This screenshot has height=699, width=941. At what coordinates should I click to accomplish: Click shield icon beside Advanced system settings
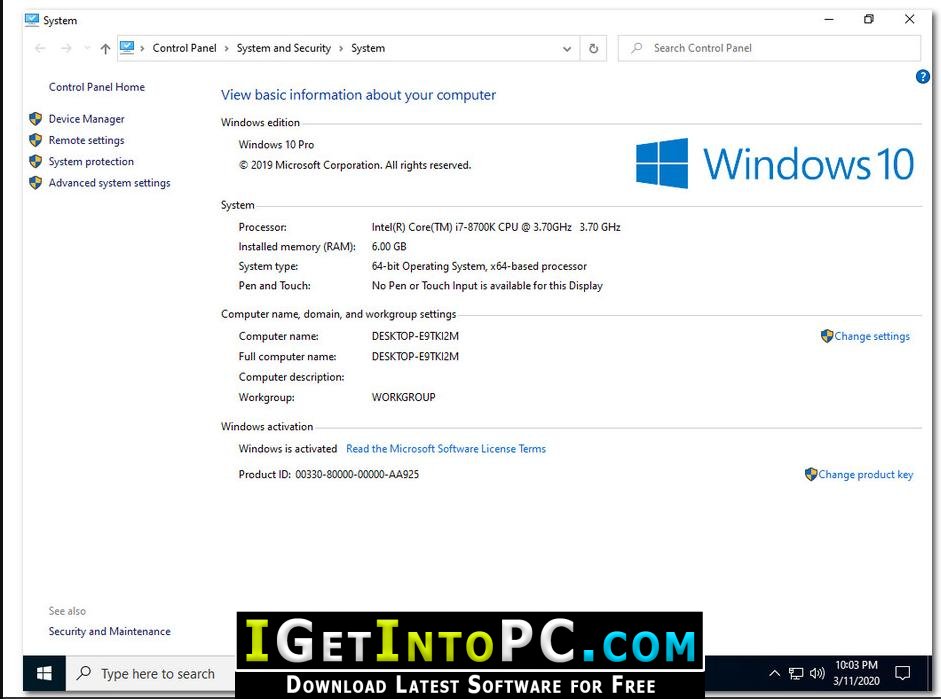pos(35,183)
